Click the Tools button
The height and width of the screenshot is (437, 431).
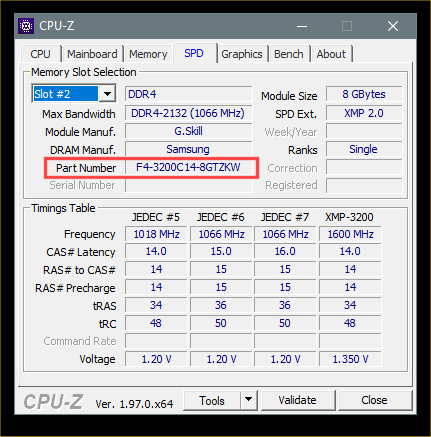(x=212, y=400)
